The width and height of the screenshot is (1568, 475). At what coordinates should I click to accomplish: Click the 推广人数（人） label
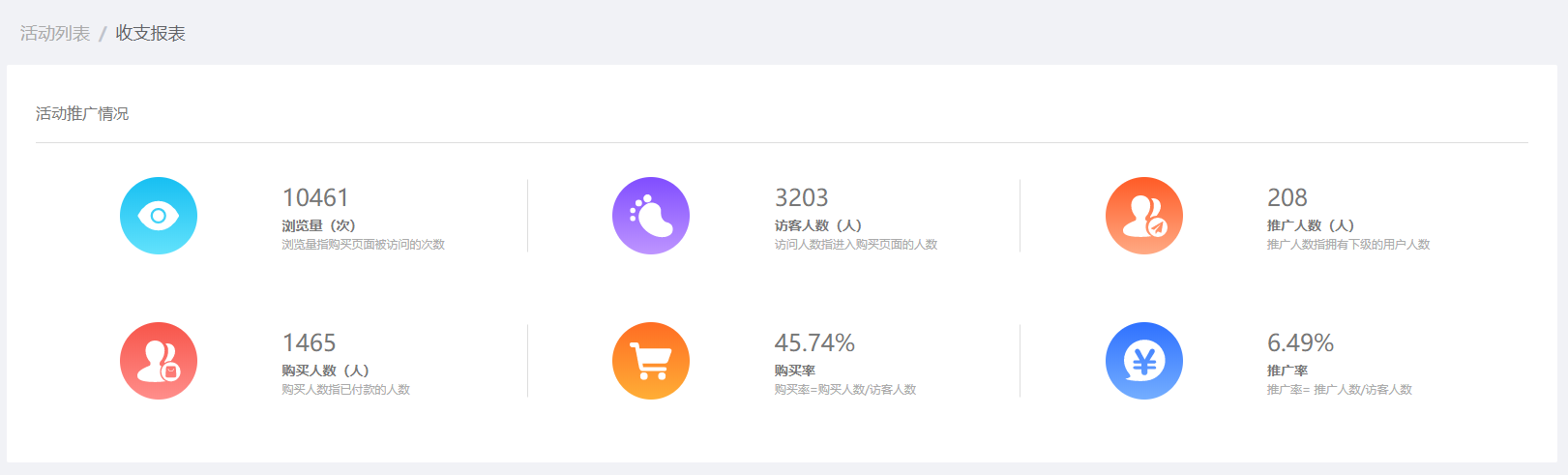coord(1311,225)
